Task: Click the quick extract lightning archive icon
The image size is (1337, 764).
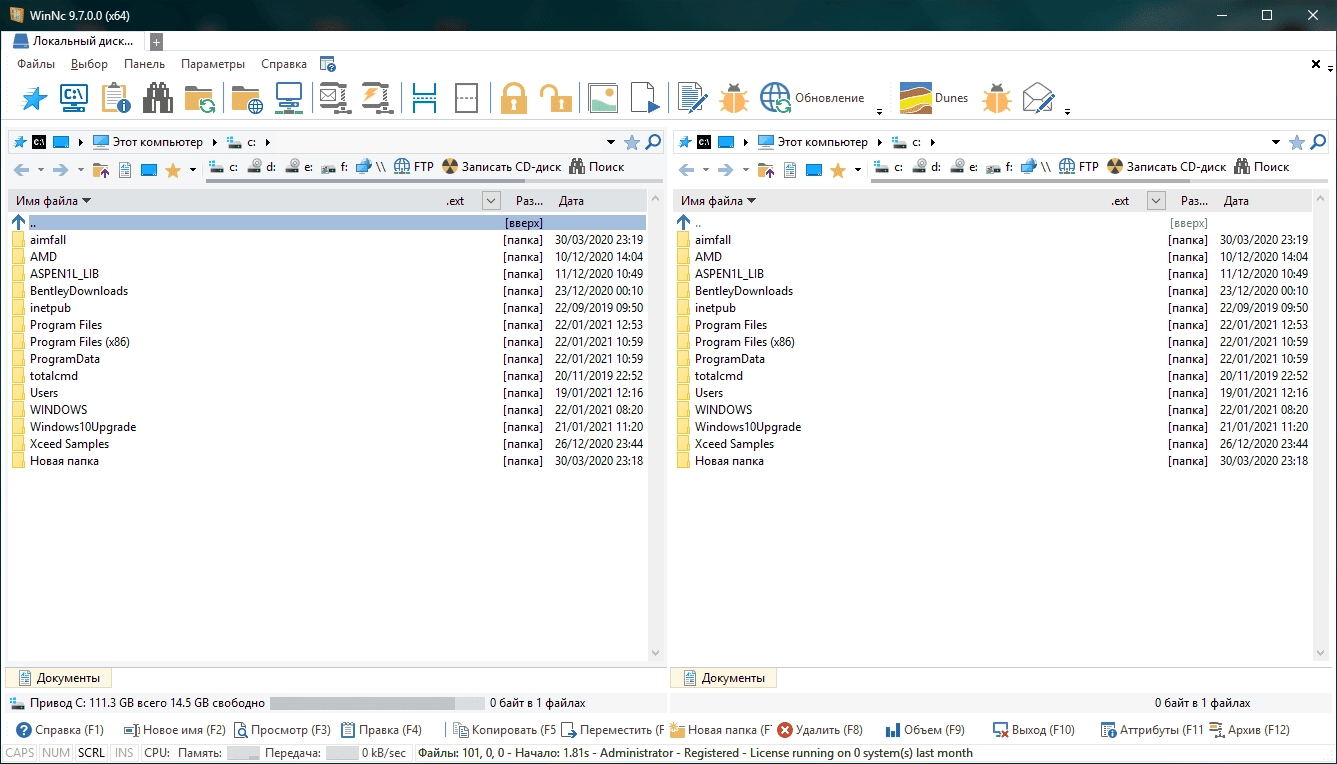Action: coord(376,98)
